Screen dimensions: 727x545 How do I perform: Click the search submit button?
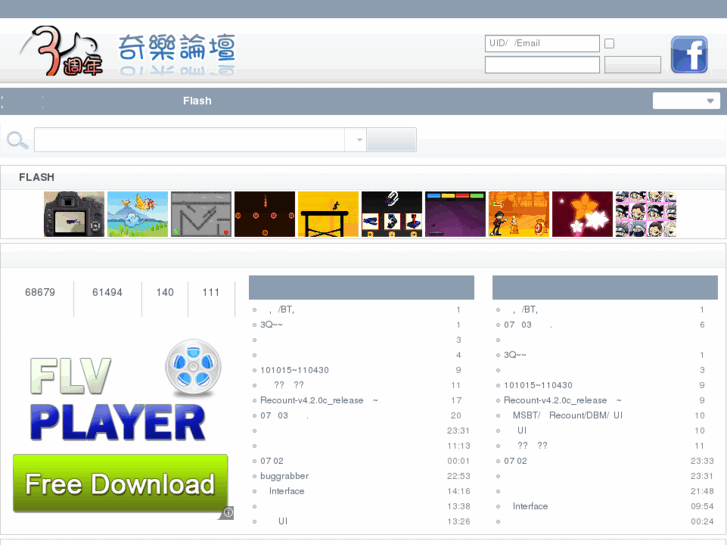[391, 140]
